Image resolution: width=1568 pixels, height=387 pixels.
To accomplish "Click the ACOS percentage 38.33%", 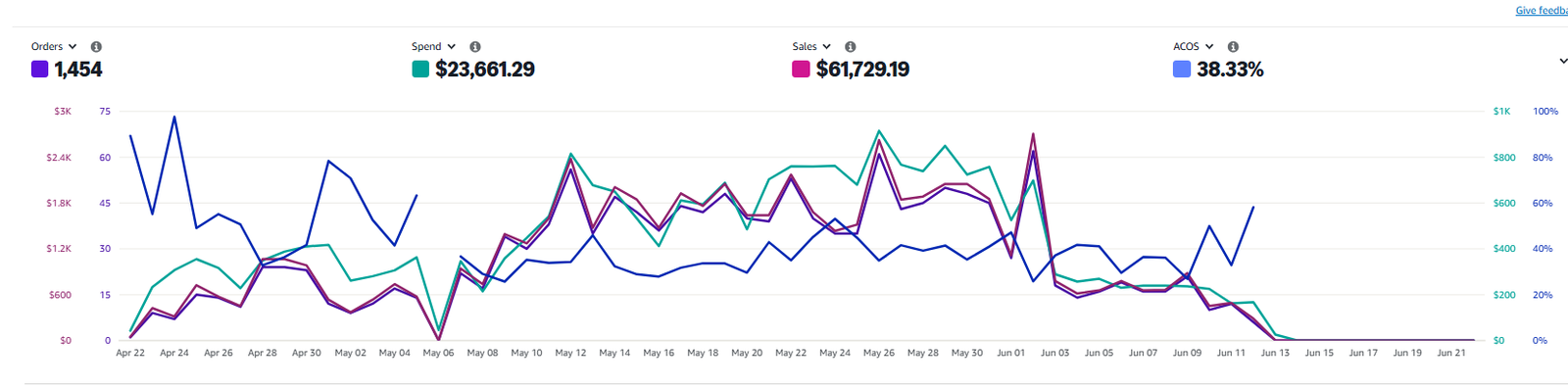I will 1230,70.
